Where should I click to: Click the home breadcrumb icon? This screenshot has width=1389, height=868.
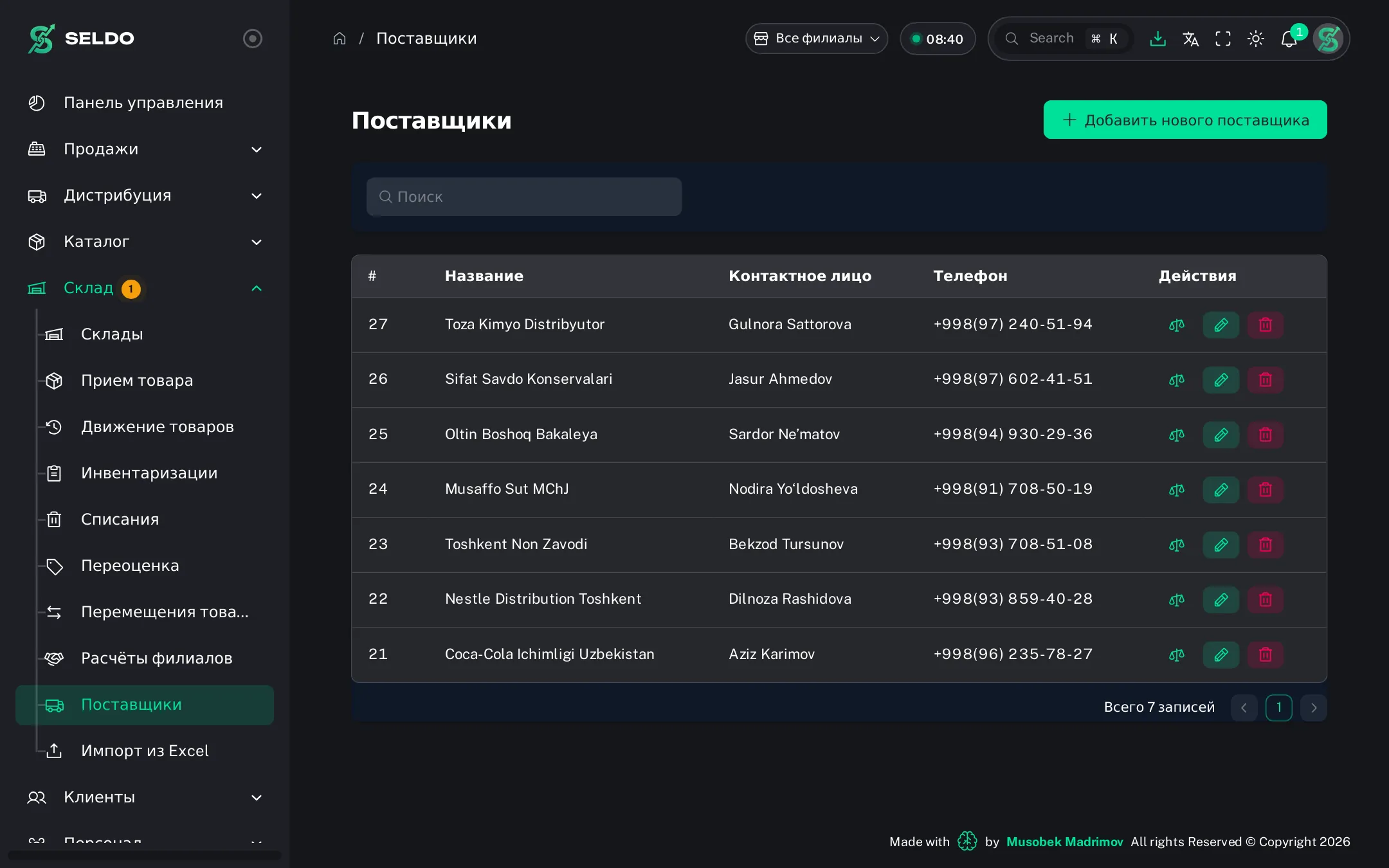click(340, 39)
